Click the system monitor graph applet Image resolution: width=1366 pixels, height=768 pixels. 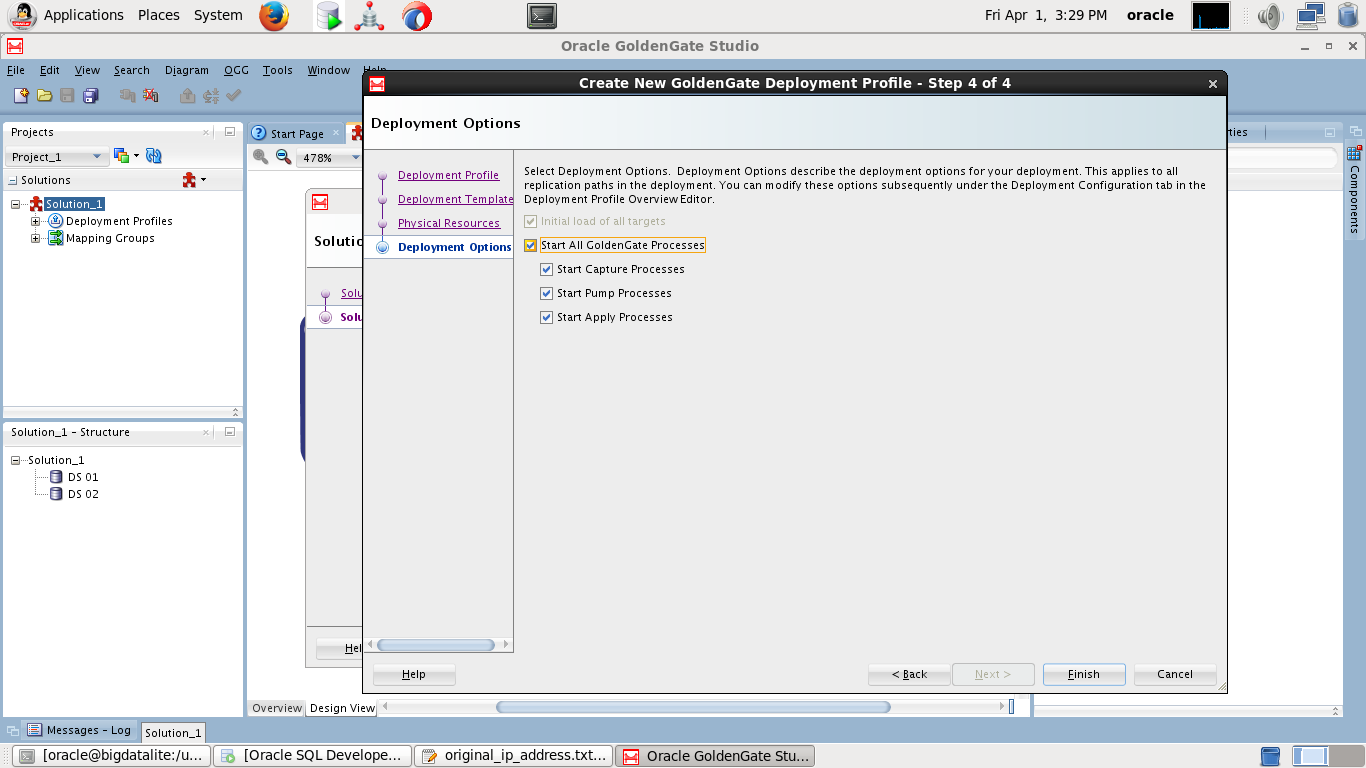tap(1211, 15)
